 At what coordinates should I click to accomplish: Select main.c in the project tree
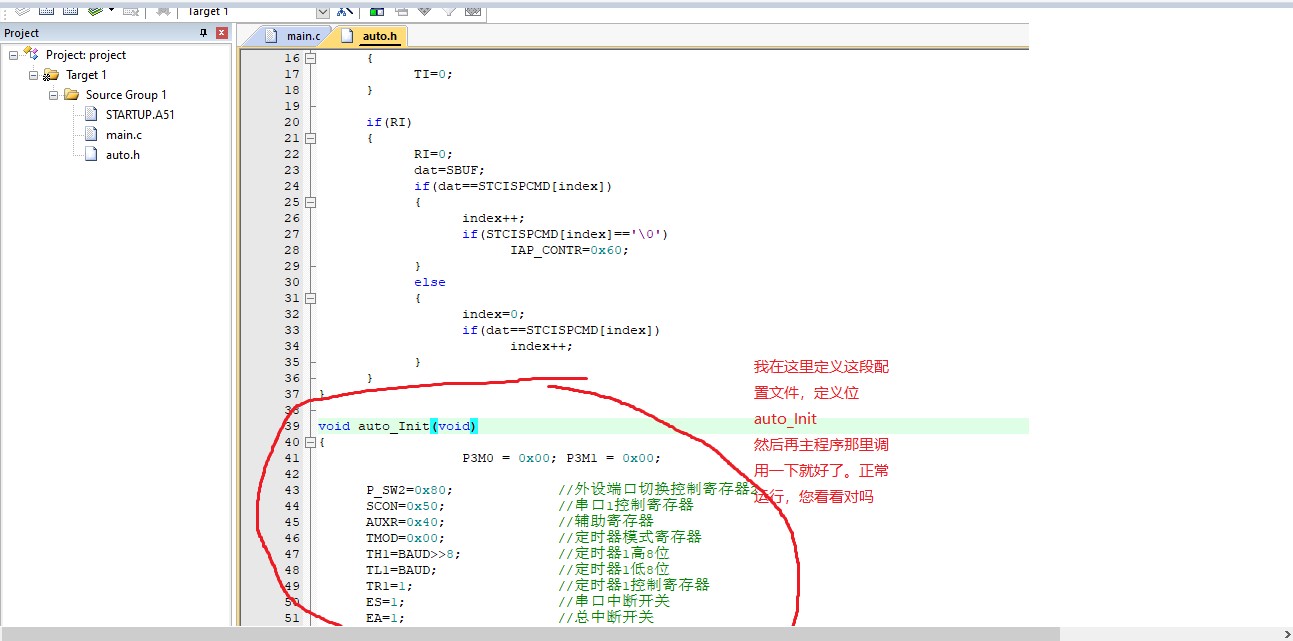124,134
